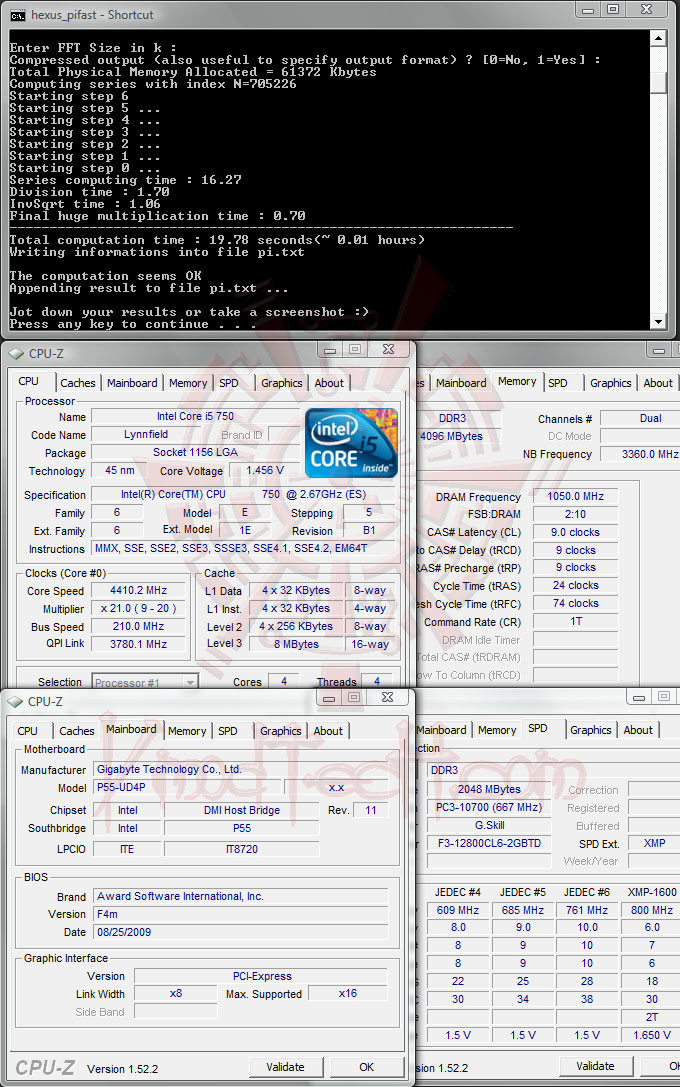Close the hexus_pifast console window
This screenshot has height=1087, width=680.
point(647,10)
